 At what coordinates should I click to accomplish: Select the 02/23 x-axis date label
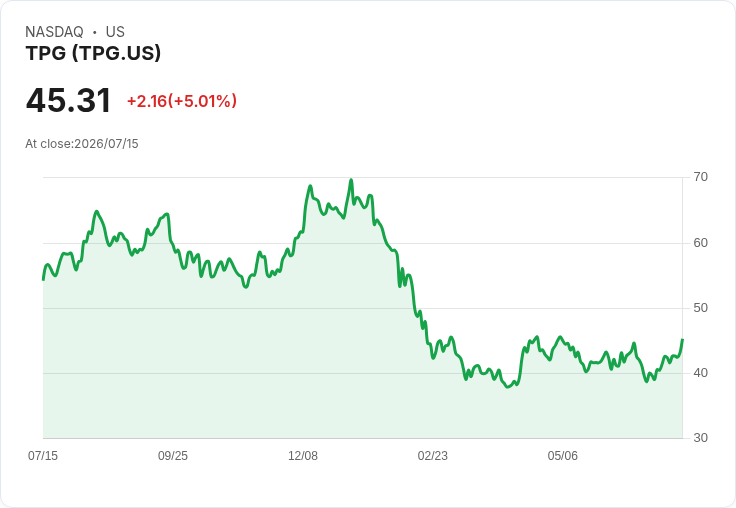(432, 455)
